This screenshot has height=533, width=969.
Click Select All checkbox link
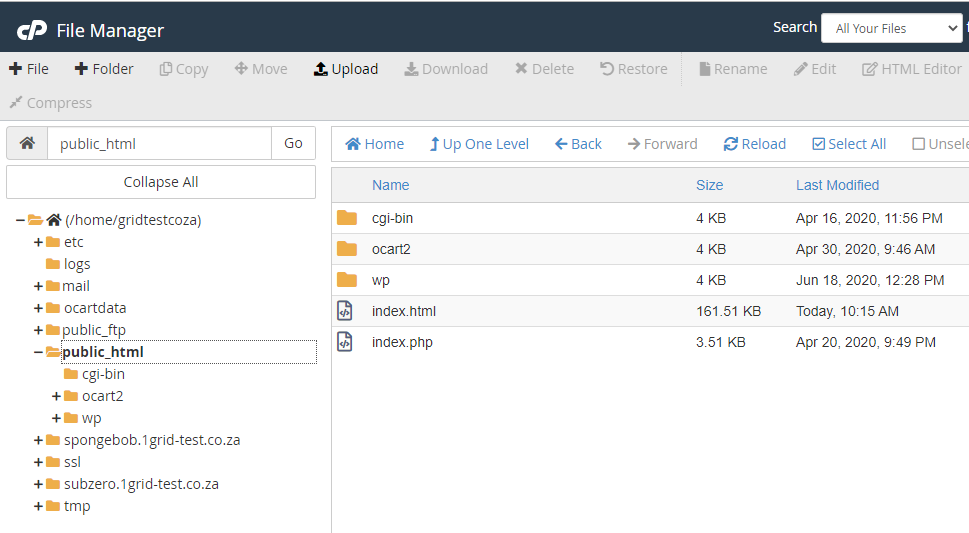pos(849,144)
